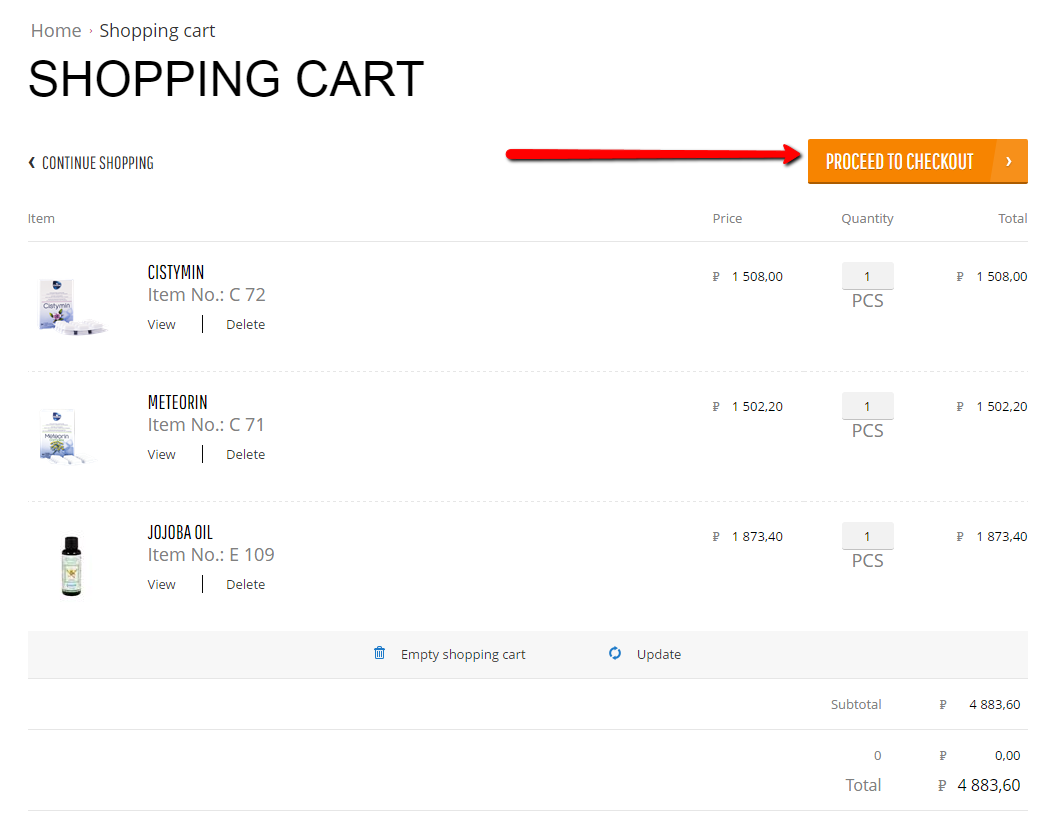The image size is (1047, 817).
Task: Open the Jojoba Oil bottle thumbnail
Action: tap(71, 565)
